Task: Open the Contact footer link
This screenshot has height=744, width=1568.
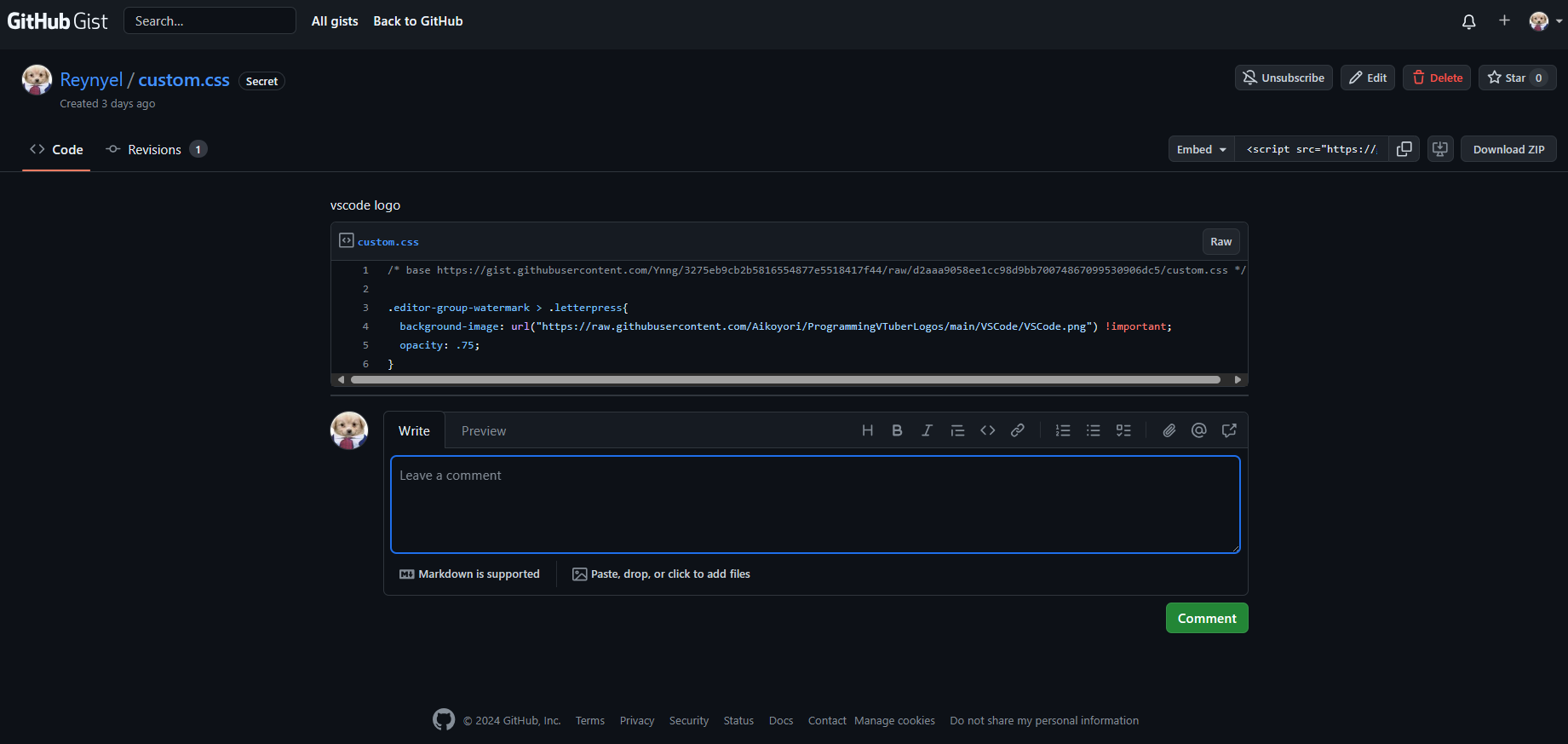Action: click(x=827, y=721)
